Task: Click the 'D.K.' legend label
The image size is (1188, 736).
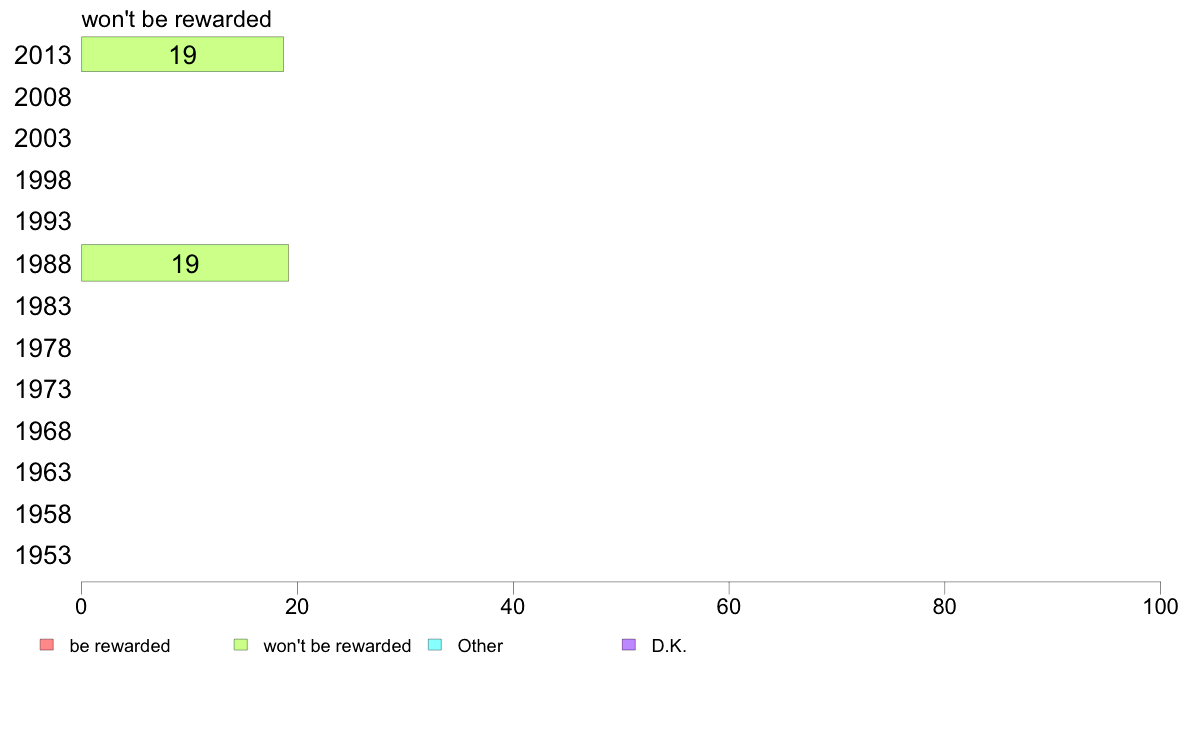Action: coord(669,646)
